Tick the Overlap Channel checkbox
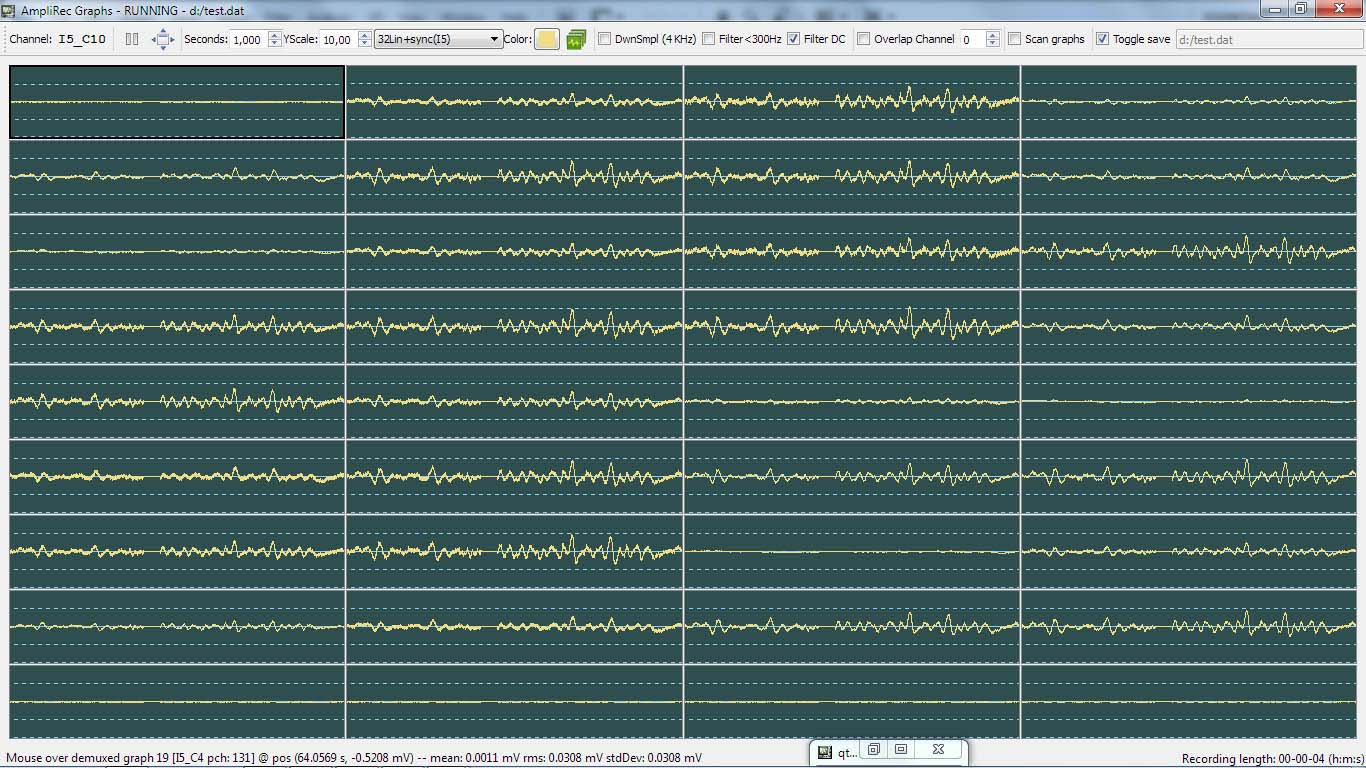The height and width of the screenshot is (768, 1366). click(864, 39)
